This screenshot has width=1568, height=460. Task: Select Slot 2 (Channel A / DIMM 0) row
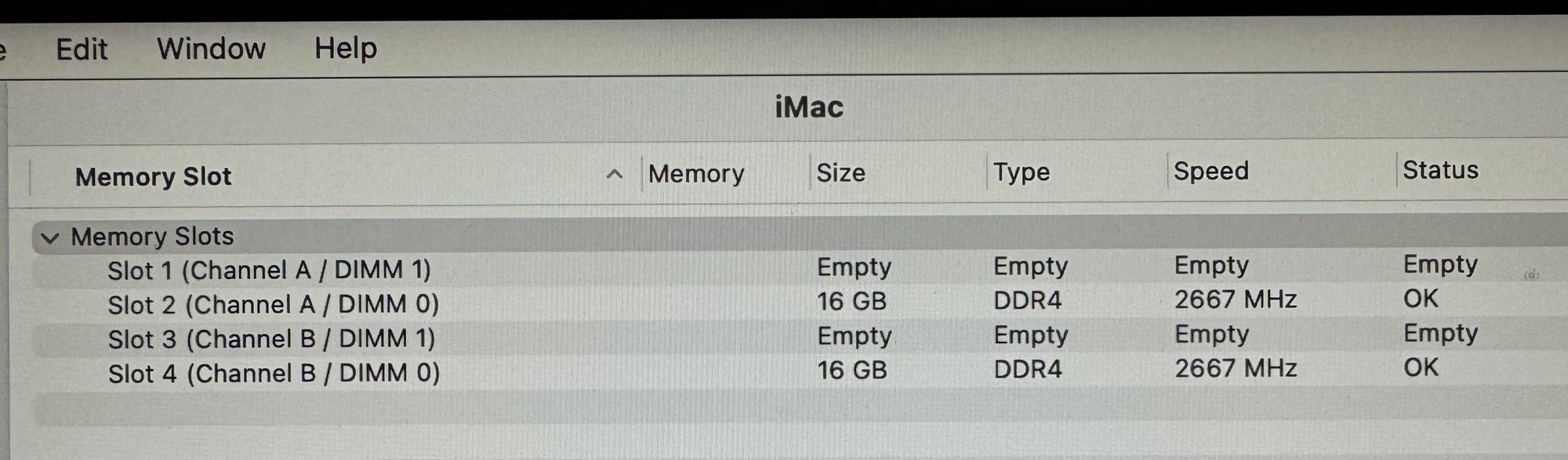(800, 302)
